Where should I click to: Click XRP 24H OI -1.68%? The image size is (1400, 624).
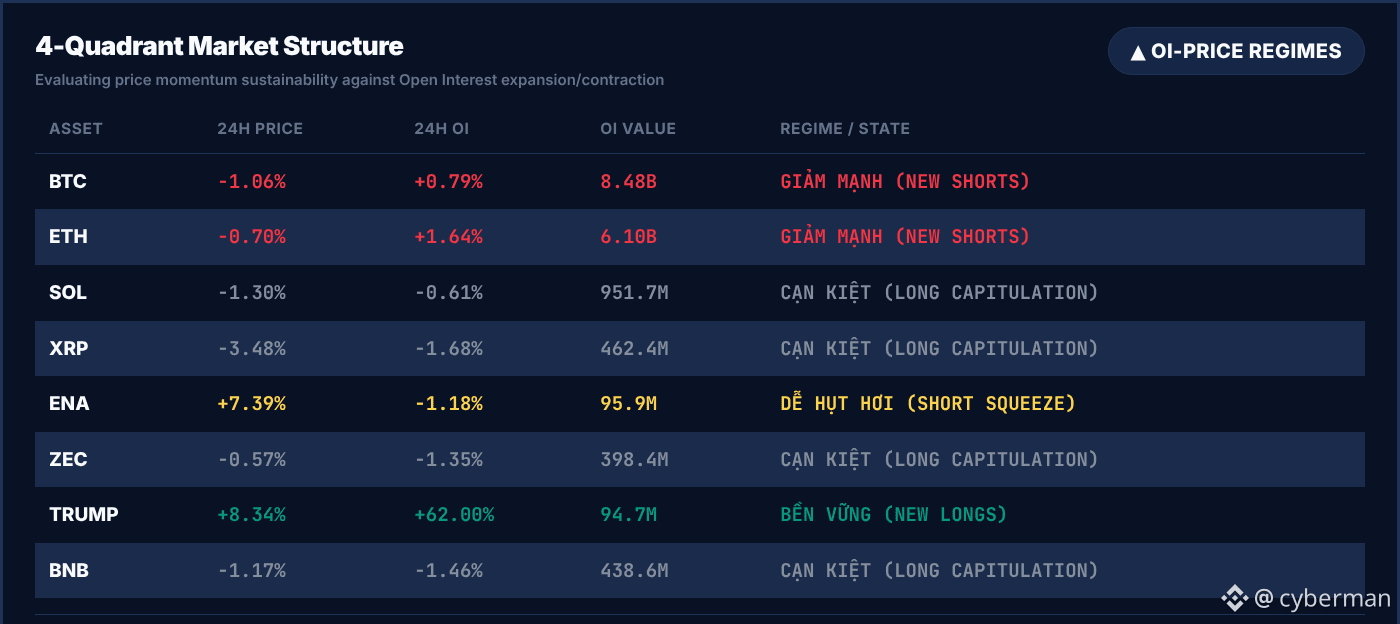(x=448, y=348)
